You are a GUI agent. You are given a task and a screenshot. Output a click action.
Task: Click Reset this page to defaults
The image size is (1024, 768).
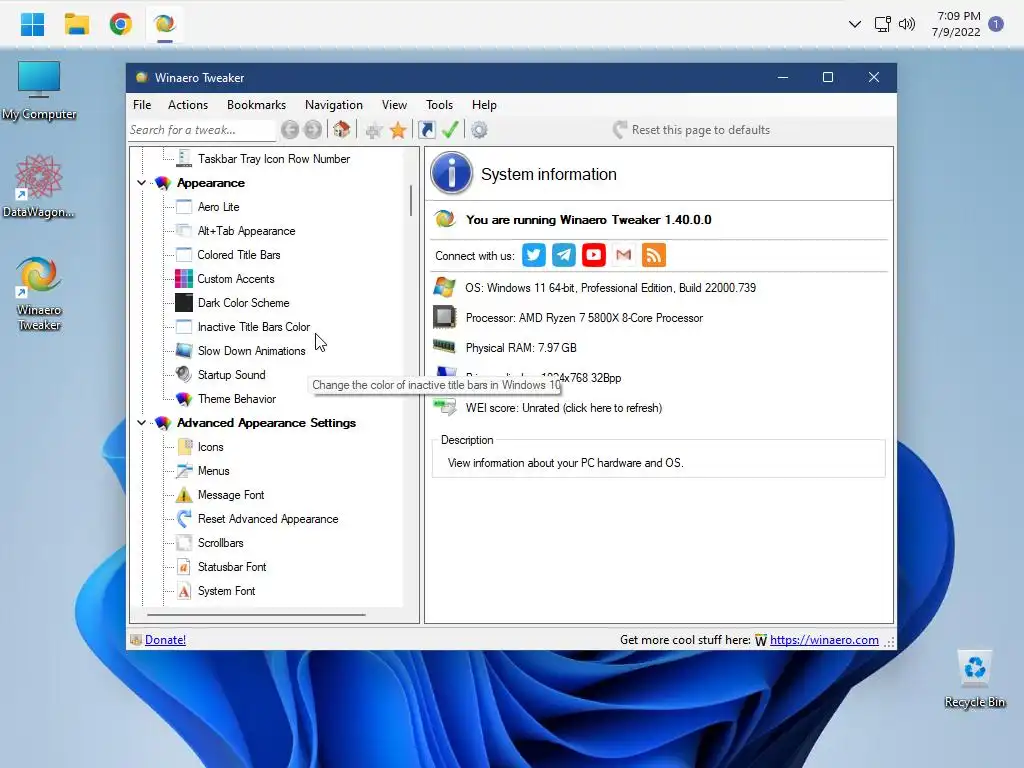coord(692,130)
